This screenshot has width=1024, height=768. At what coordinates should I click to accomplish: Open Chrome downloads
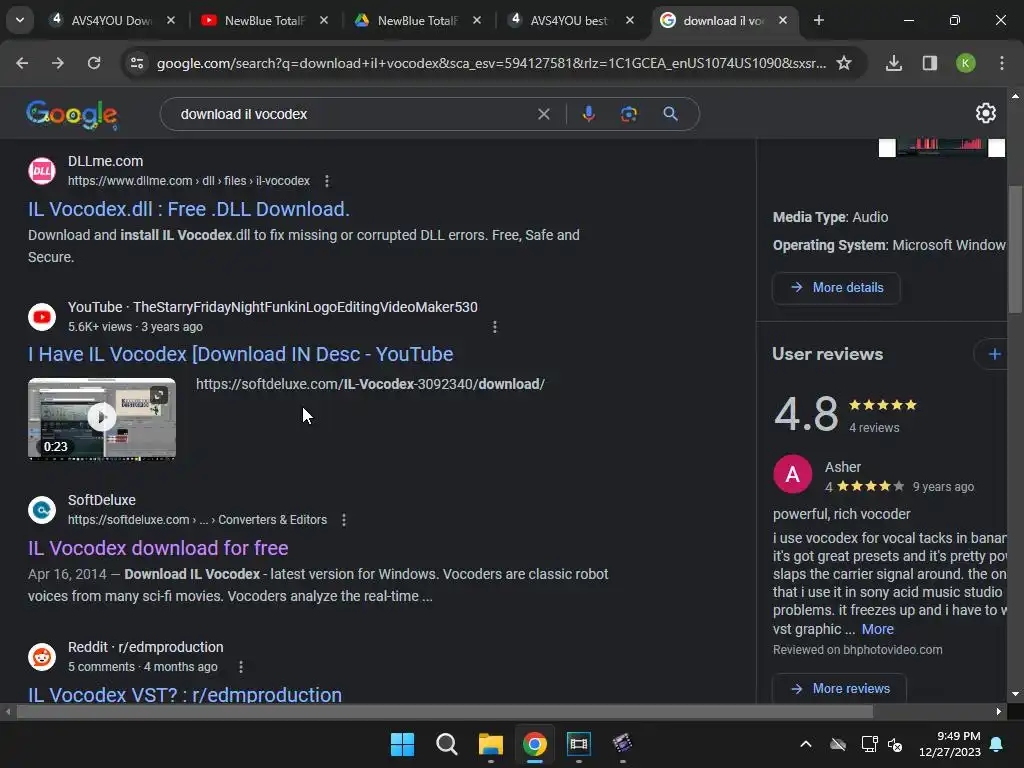[x=894, y=63]
